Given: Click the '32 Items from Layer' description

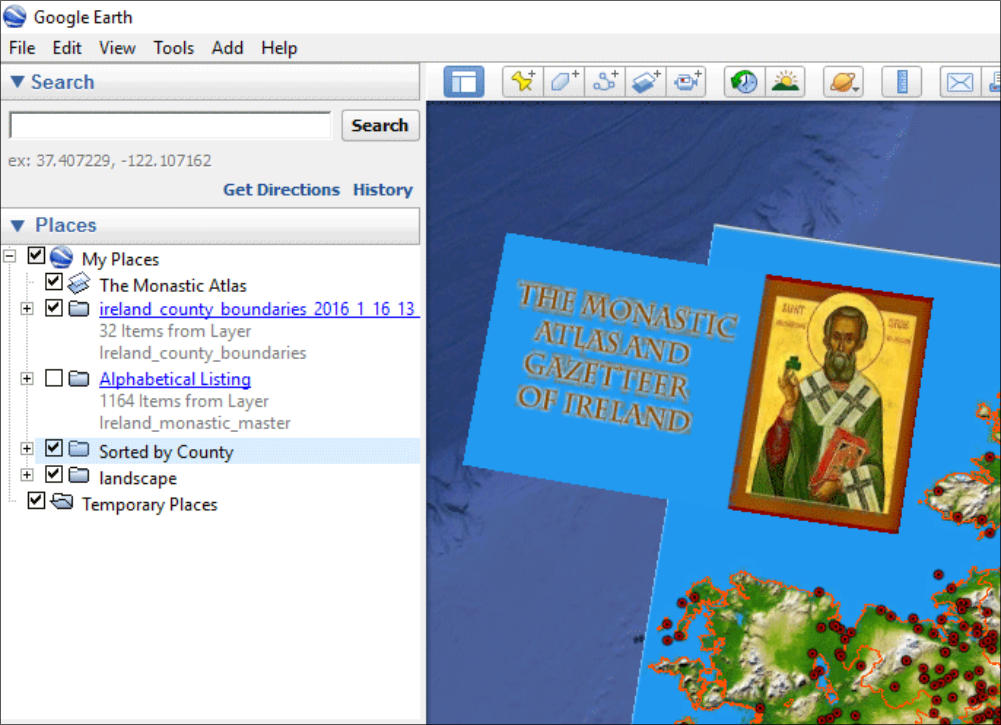Looking at the screenshot, I should click(x=175, y=331).
